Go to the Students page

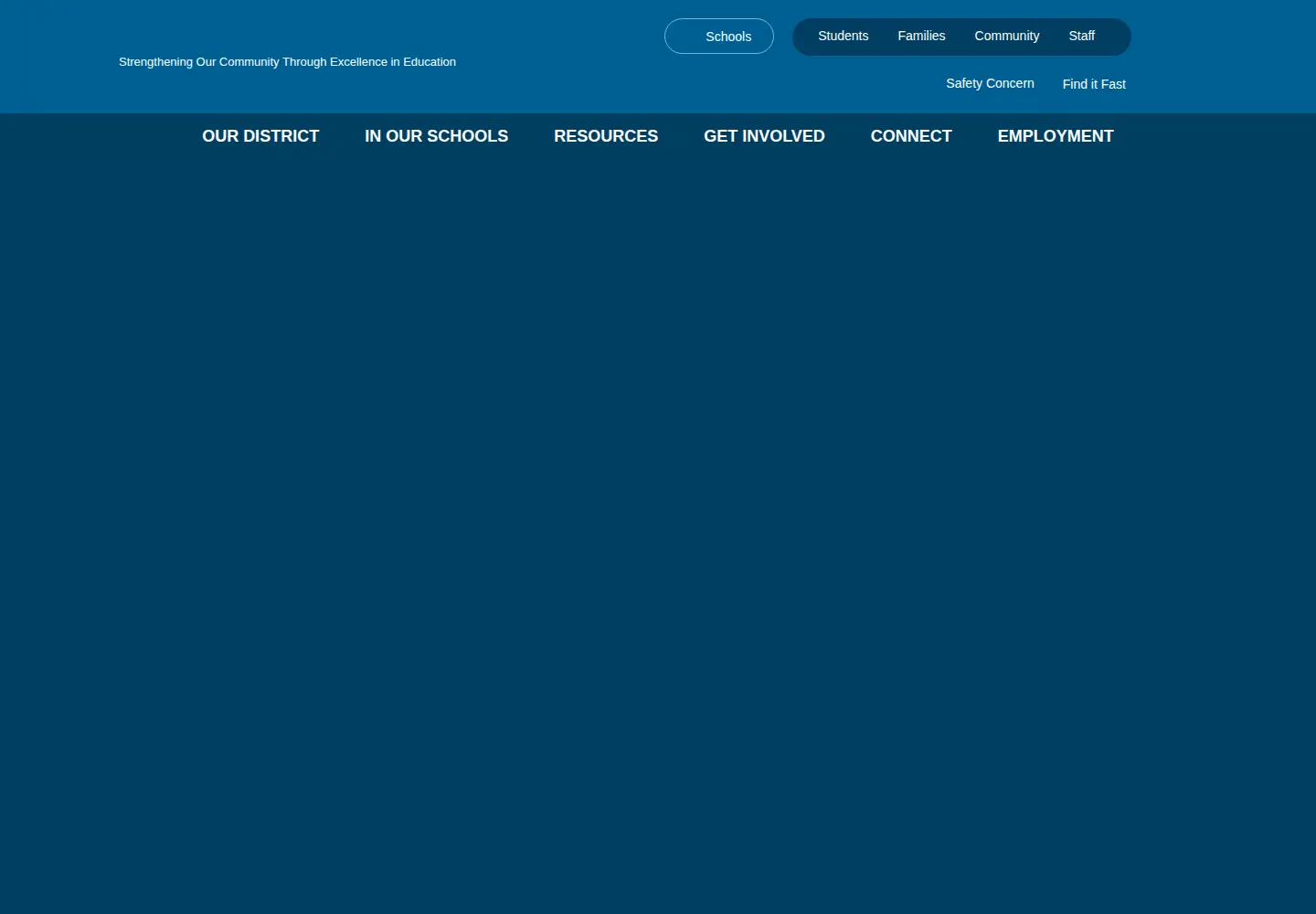pyautogui.click(x=843, y=36)
